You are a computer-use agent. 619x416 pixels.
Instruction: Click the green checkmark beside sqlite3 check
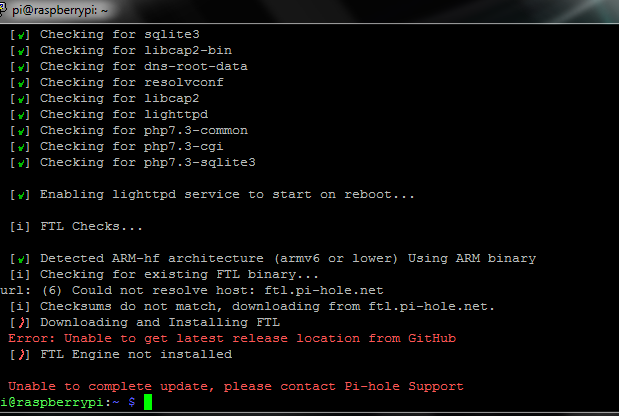click(21, 35)
